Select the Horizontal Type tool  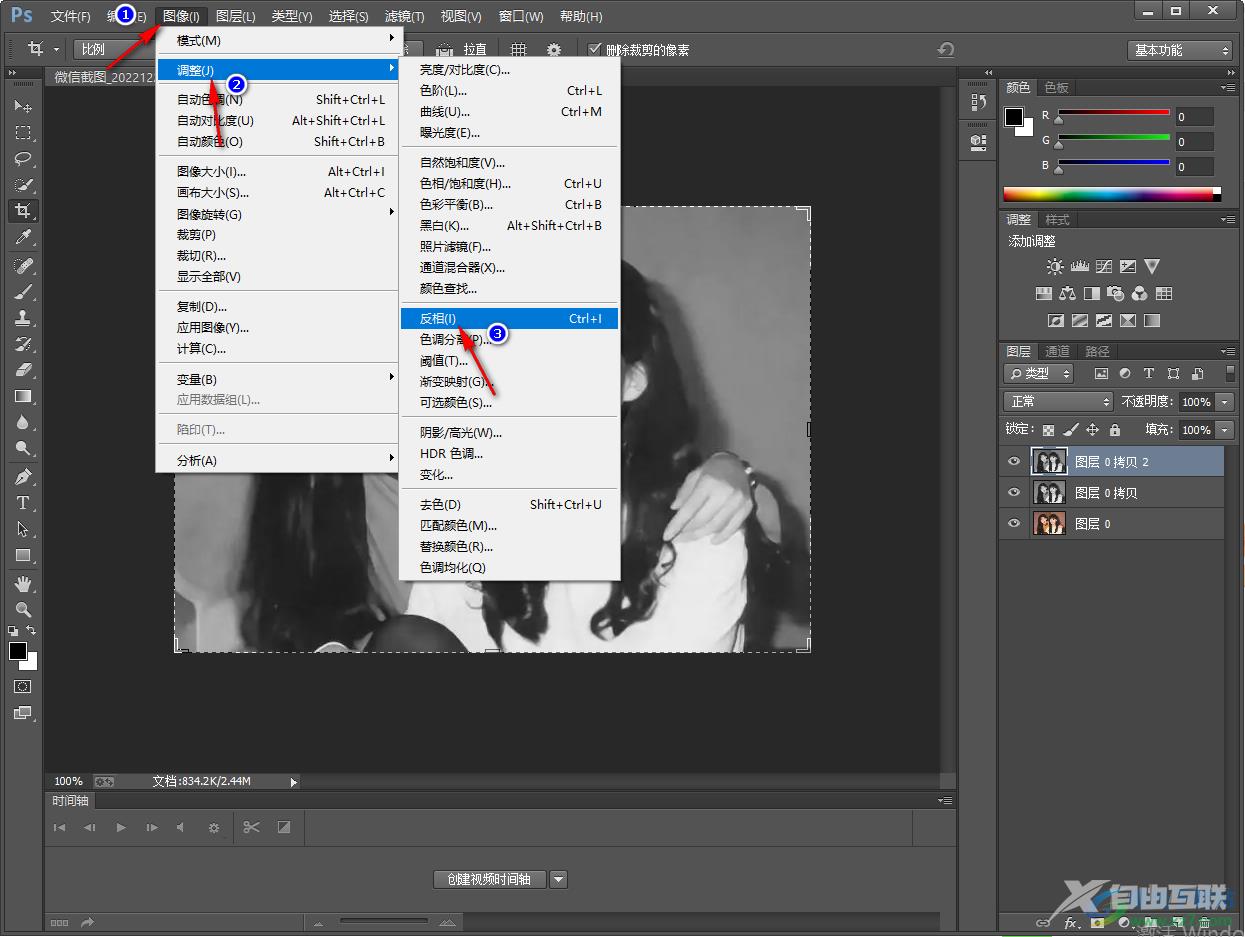point(23,502)
